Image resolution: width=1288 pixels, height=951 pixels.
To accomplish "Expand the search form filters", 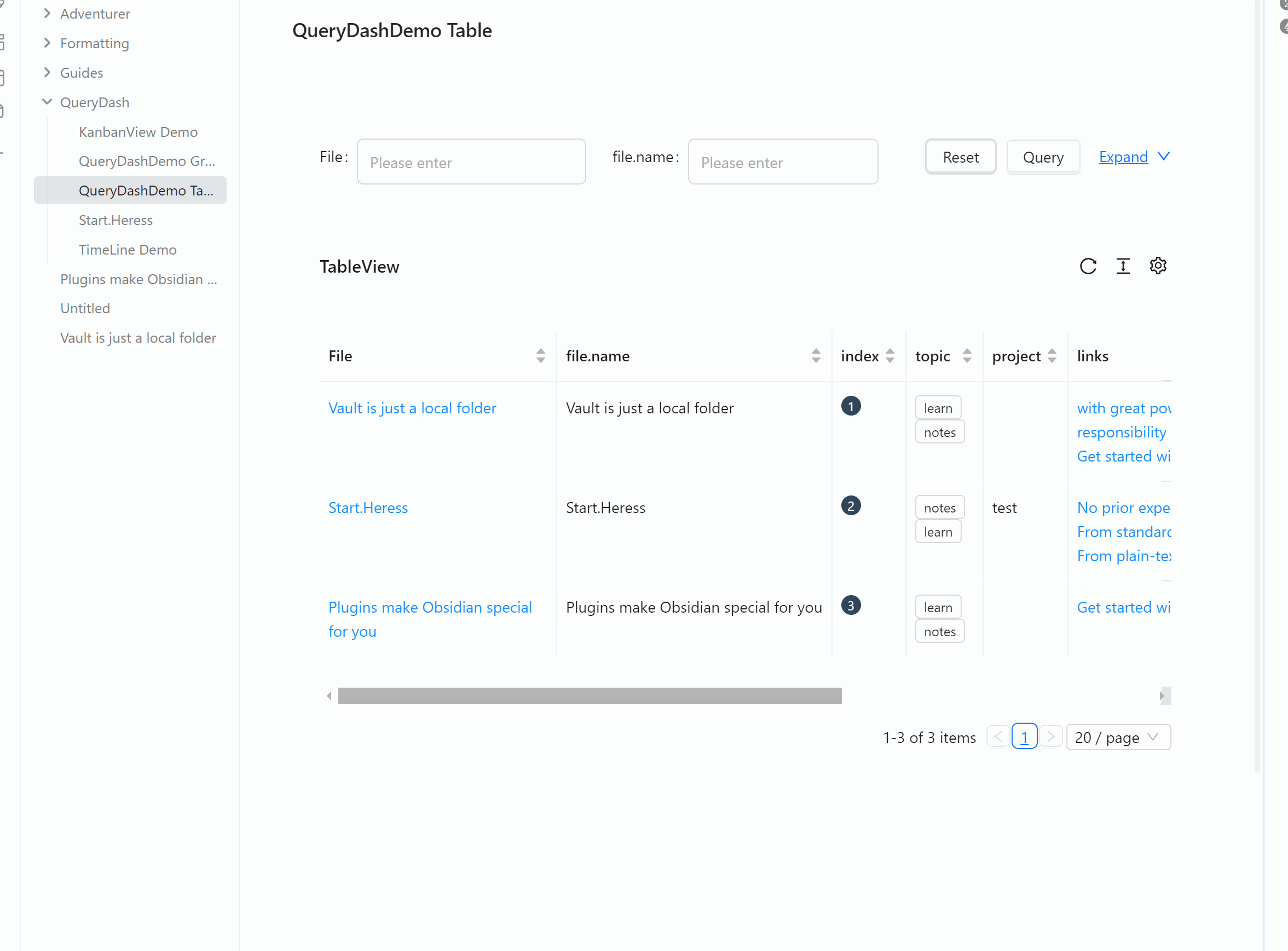I will point(1134,157).
